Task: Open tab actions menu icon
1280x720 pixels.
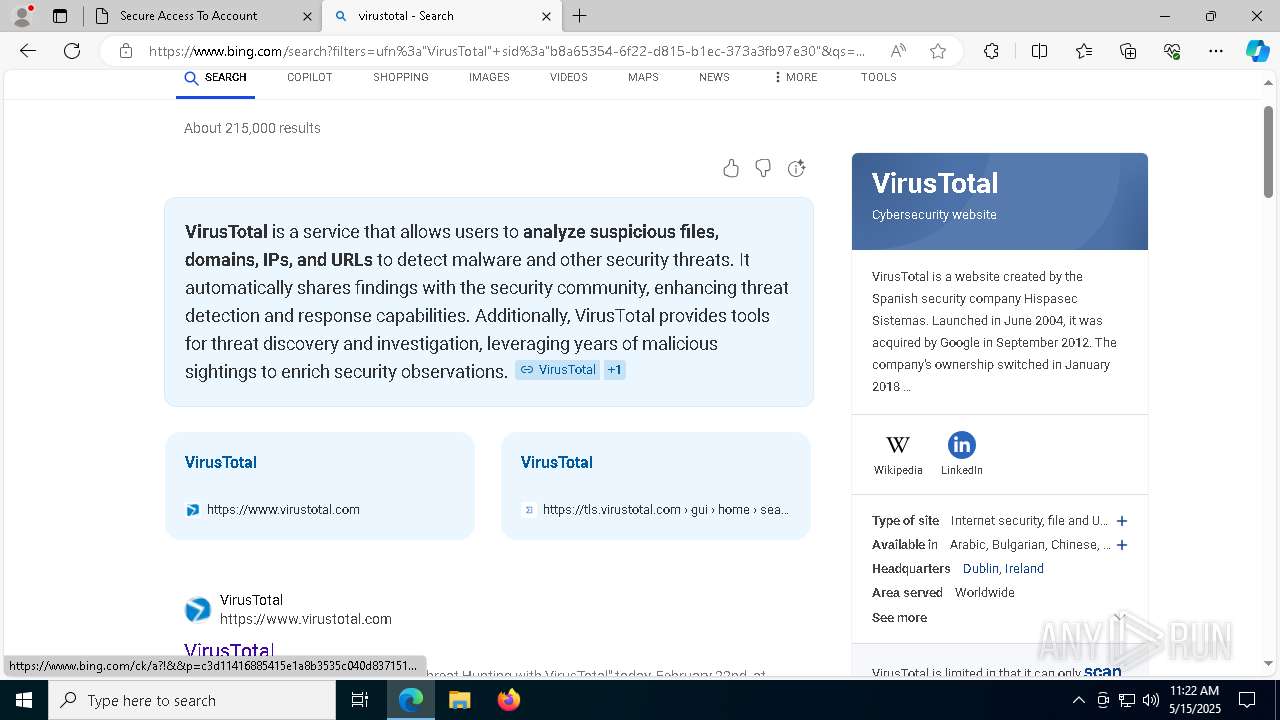Action: (60, 16)
